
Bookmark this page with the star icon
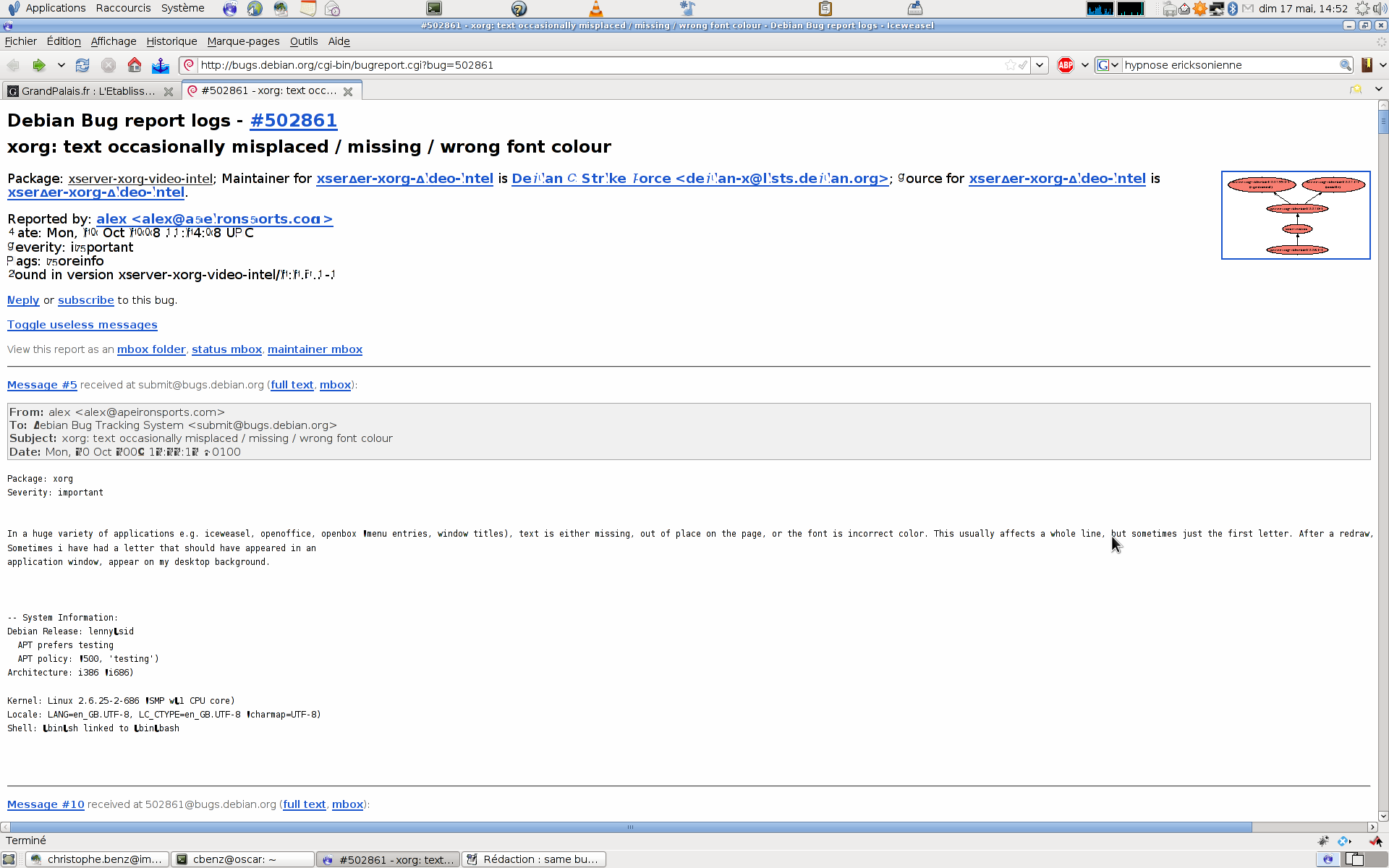pyautogui.click(x=1010, y=65)
